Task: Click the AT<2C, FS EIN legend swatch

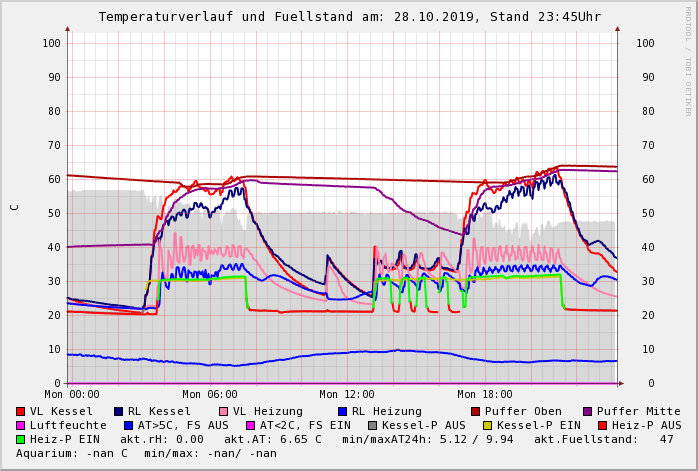Action: (x=250, y=425)
